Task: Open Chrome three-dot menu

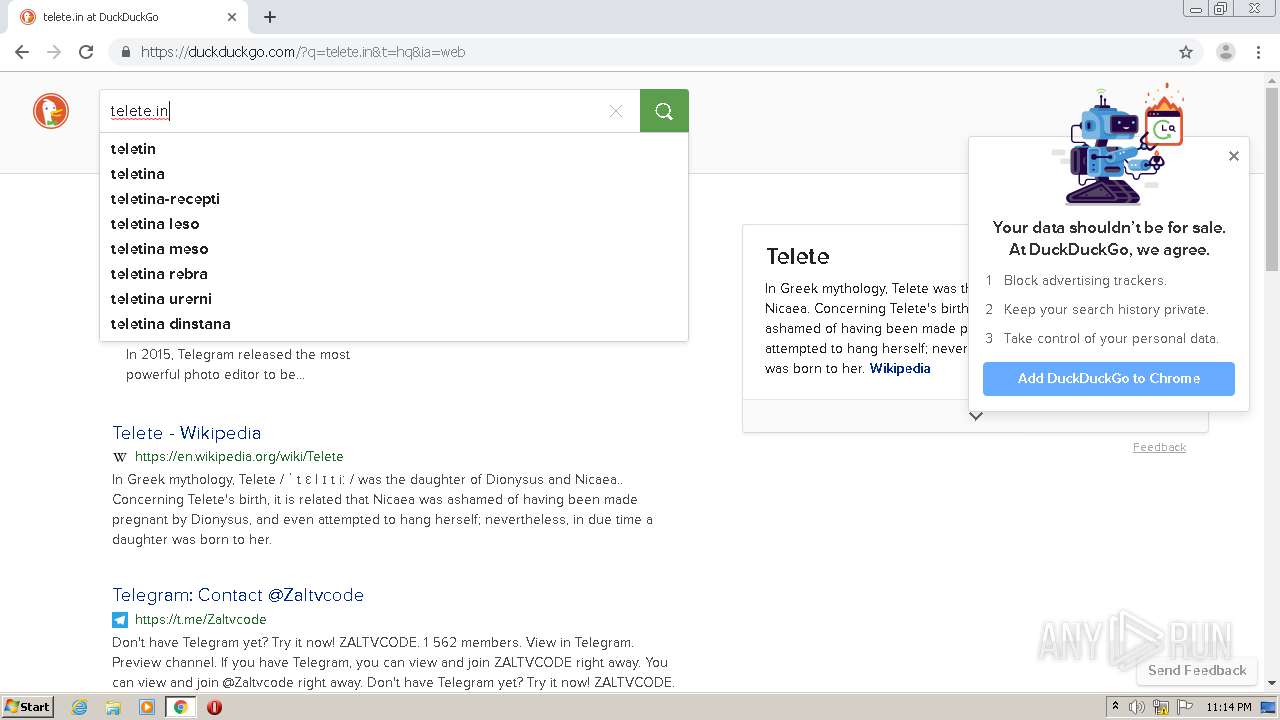Action: pyautogui.click(x=1259, y=52)
